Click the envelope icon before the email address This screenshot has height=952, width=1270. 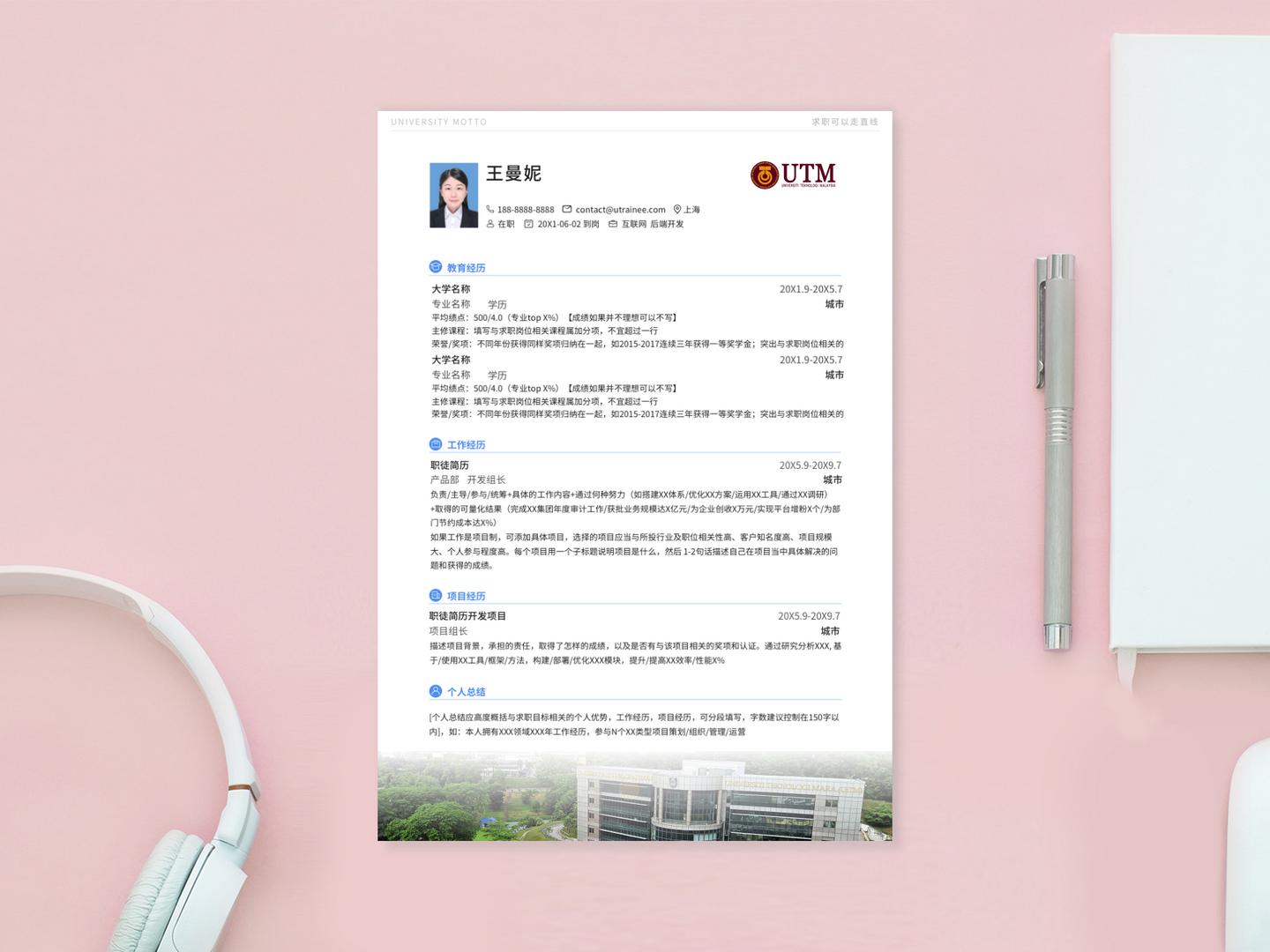(567, 209)
